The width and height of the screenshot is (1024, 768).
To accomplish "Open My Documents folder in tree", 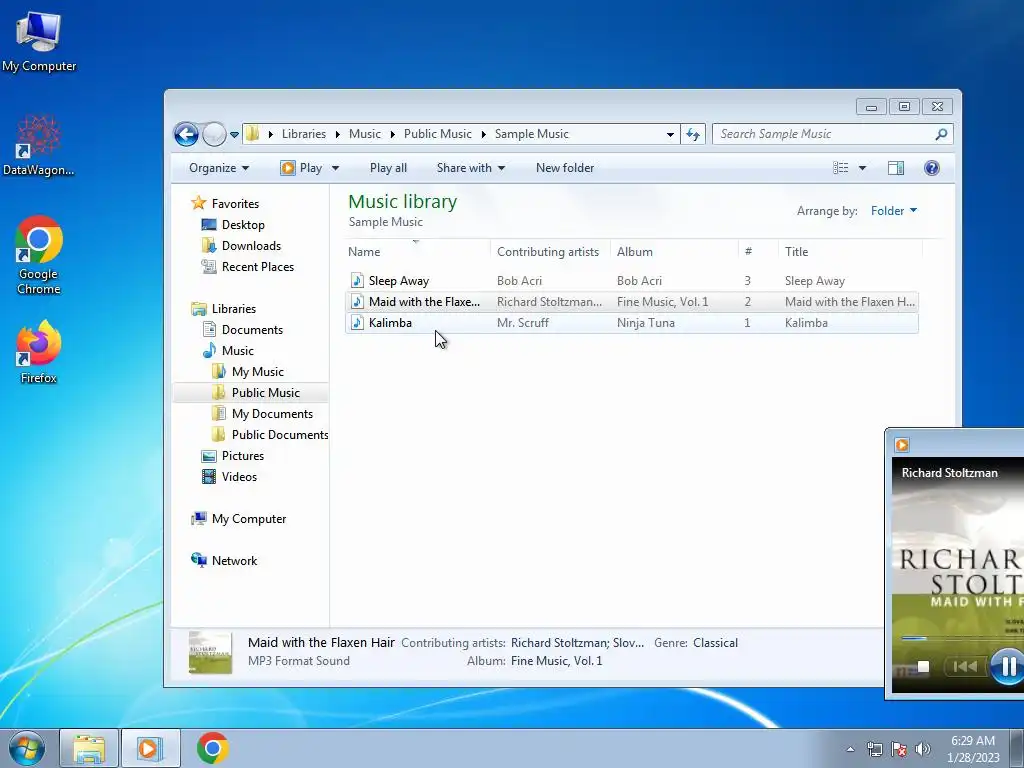I will pos(272,413).
